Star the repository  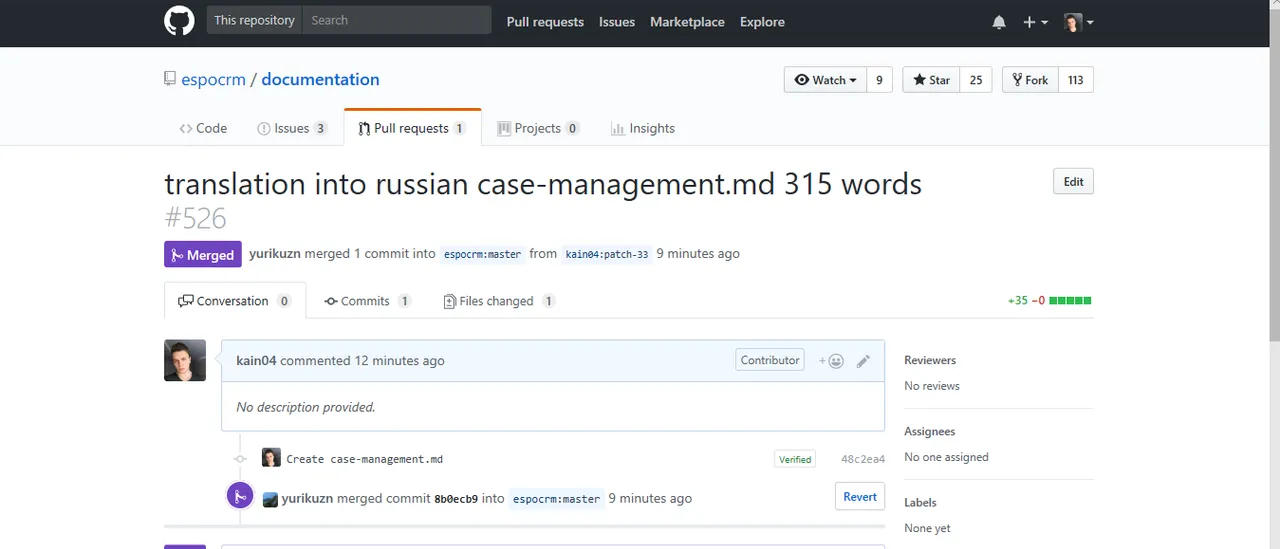(931, 80)
